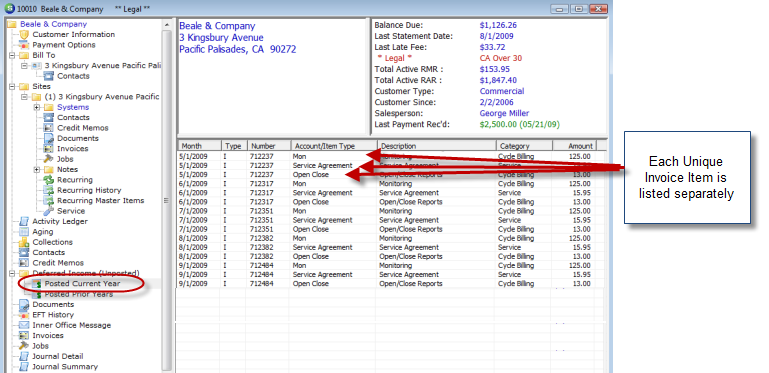
Task: Click the Payment Options icon
Action: 24,45
